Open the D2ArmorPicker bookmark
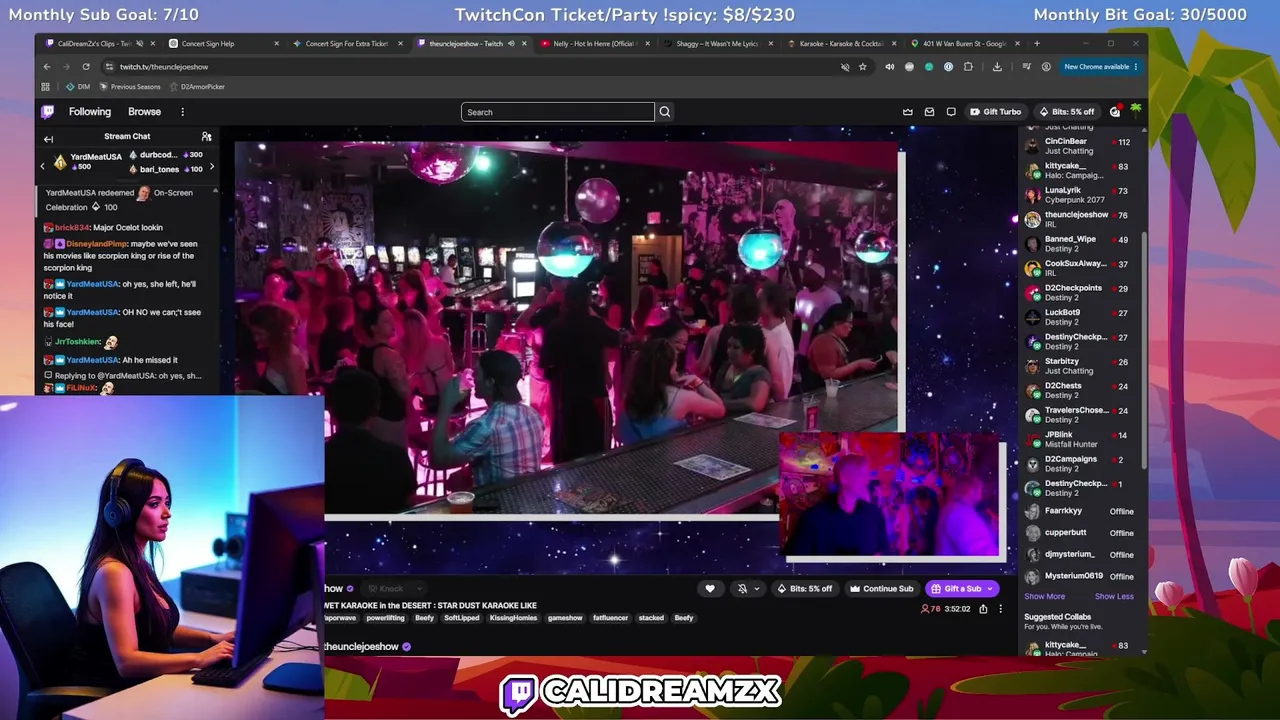1280x720 pixels. (197, 87)
